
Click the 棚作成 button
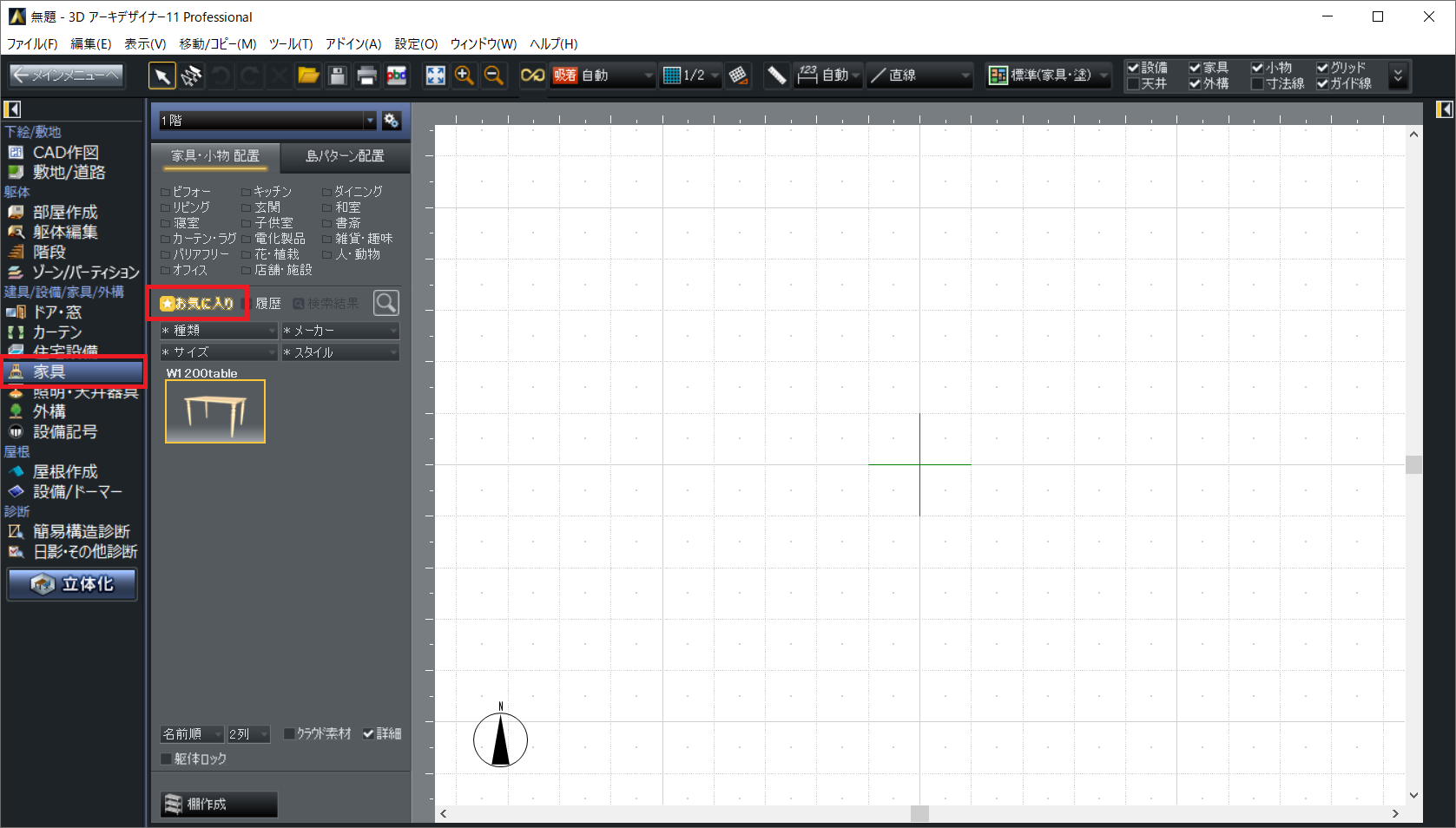[x=219, y=805]
